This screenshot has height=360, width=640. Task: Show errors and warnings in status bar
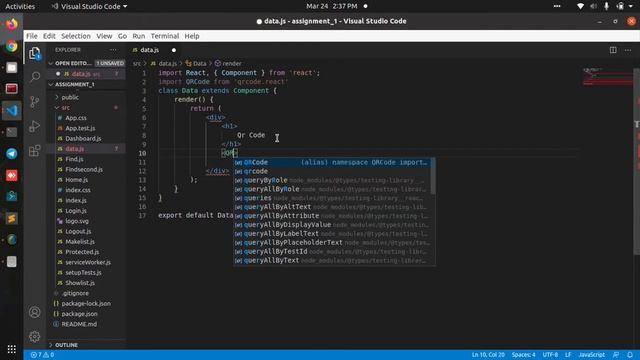[42, 355]
